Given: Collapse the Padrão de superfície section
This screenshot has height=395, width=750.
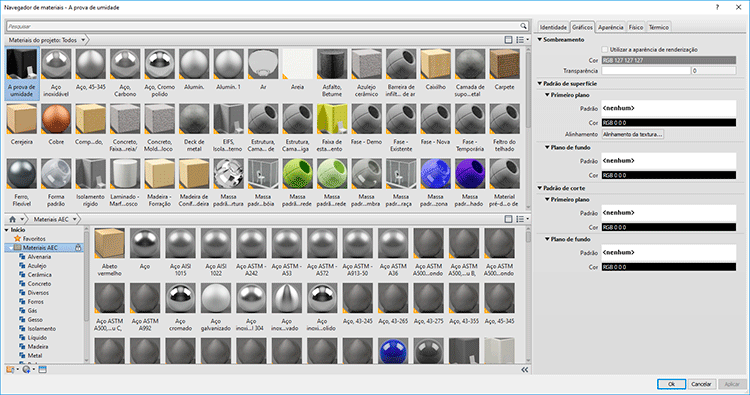Looking at the screenshot, I should [540, 83].
